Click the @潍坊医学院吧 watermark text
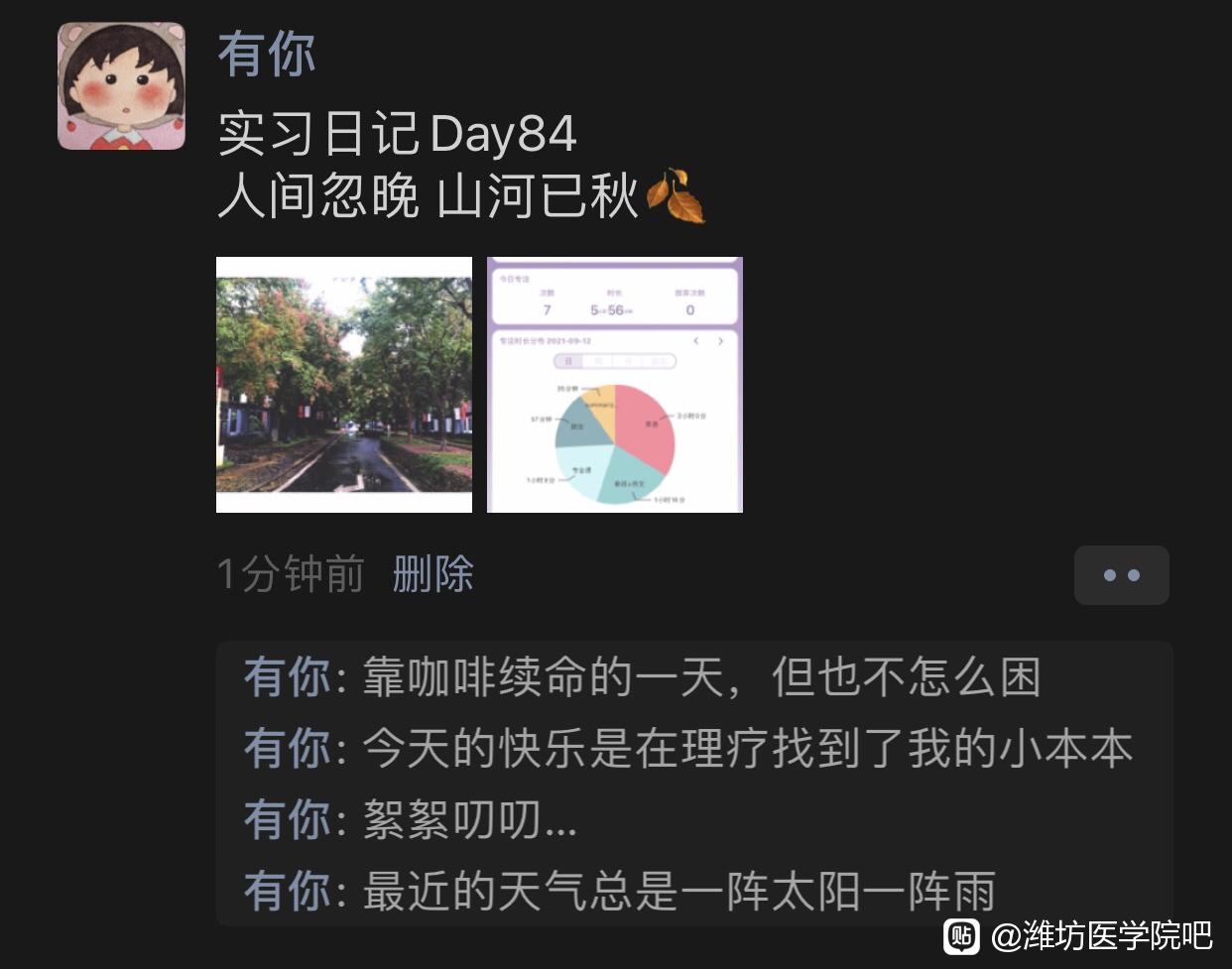 pos(1101,935)
